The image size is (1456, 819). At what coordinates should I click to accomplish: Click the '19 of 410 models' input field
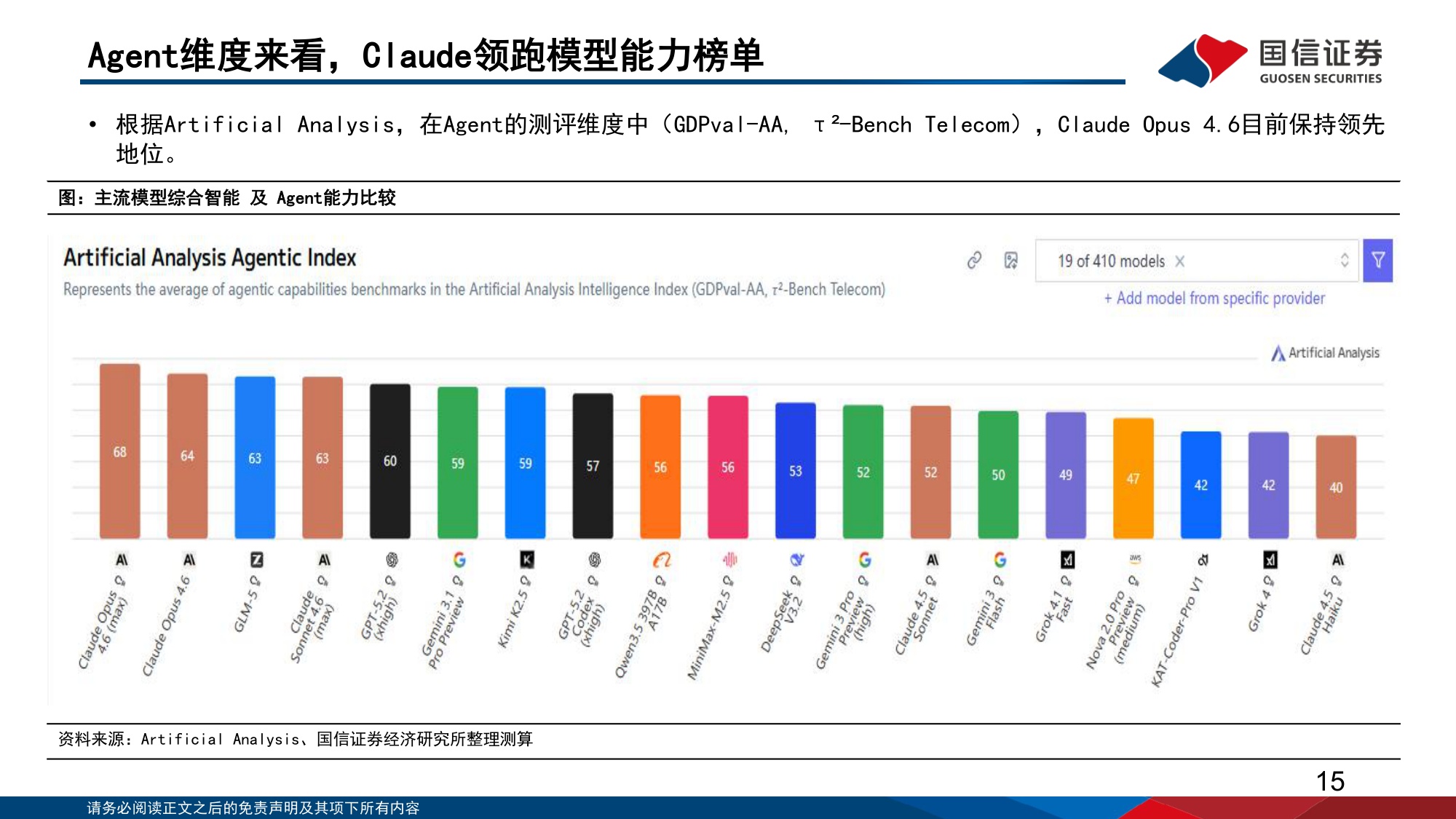pyautogui.click(x=1197, y=261)
